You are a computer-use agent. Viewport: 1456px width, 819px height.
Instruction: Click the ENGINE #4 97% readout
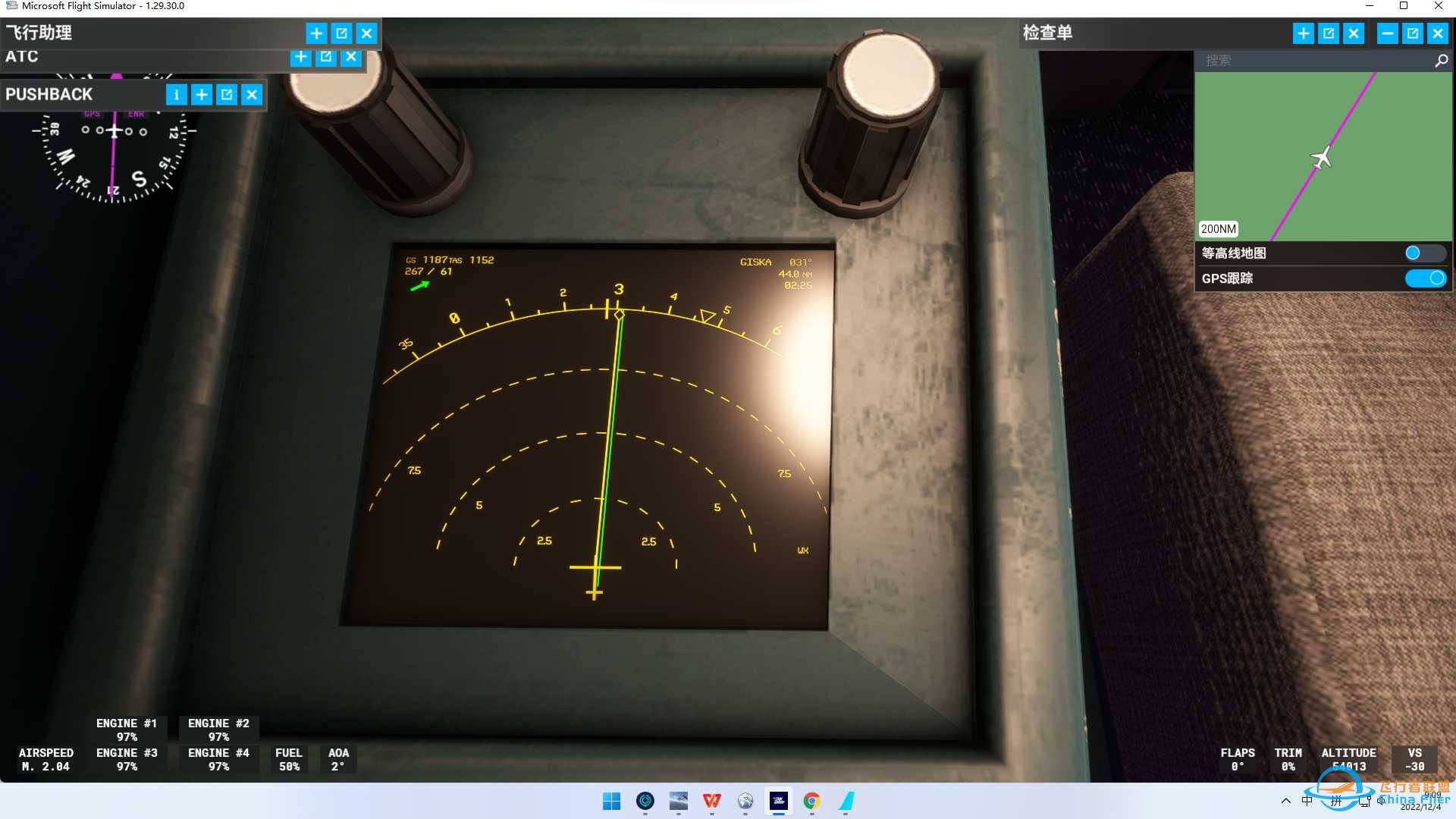point(218,760)
